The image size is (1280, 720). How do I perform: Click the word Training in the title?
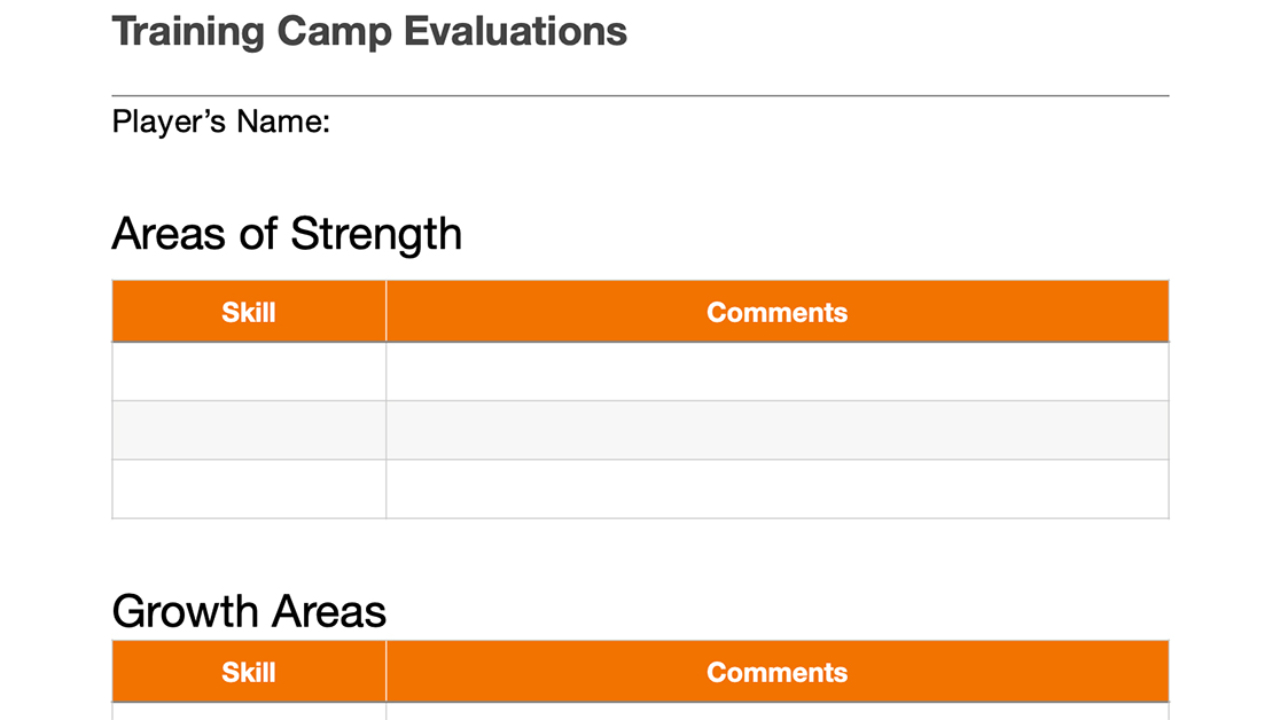[x=189, y=32]
